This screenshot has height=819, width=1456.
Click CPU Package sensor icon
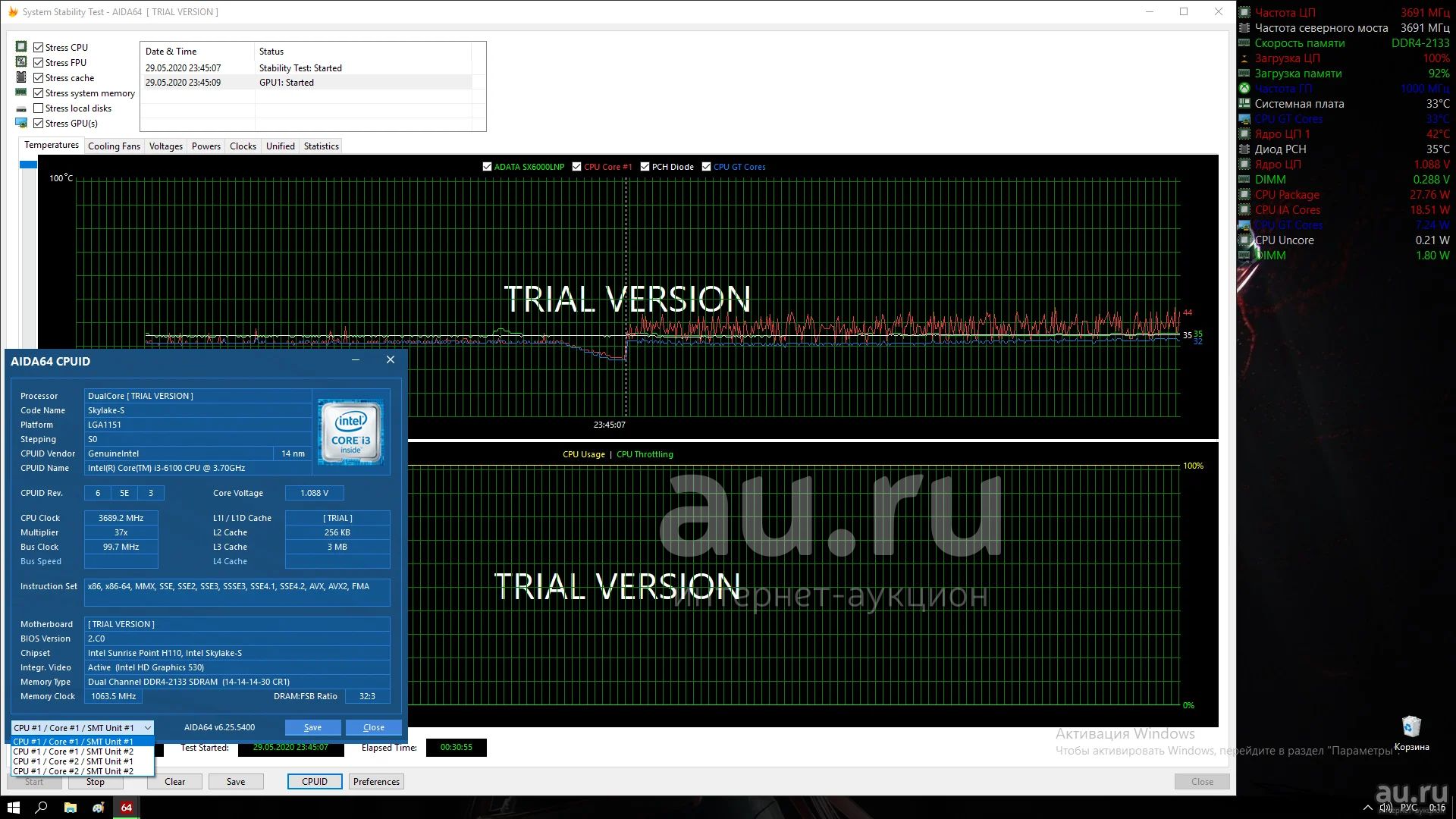point(1244,195)
